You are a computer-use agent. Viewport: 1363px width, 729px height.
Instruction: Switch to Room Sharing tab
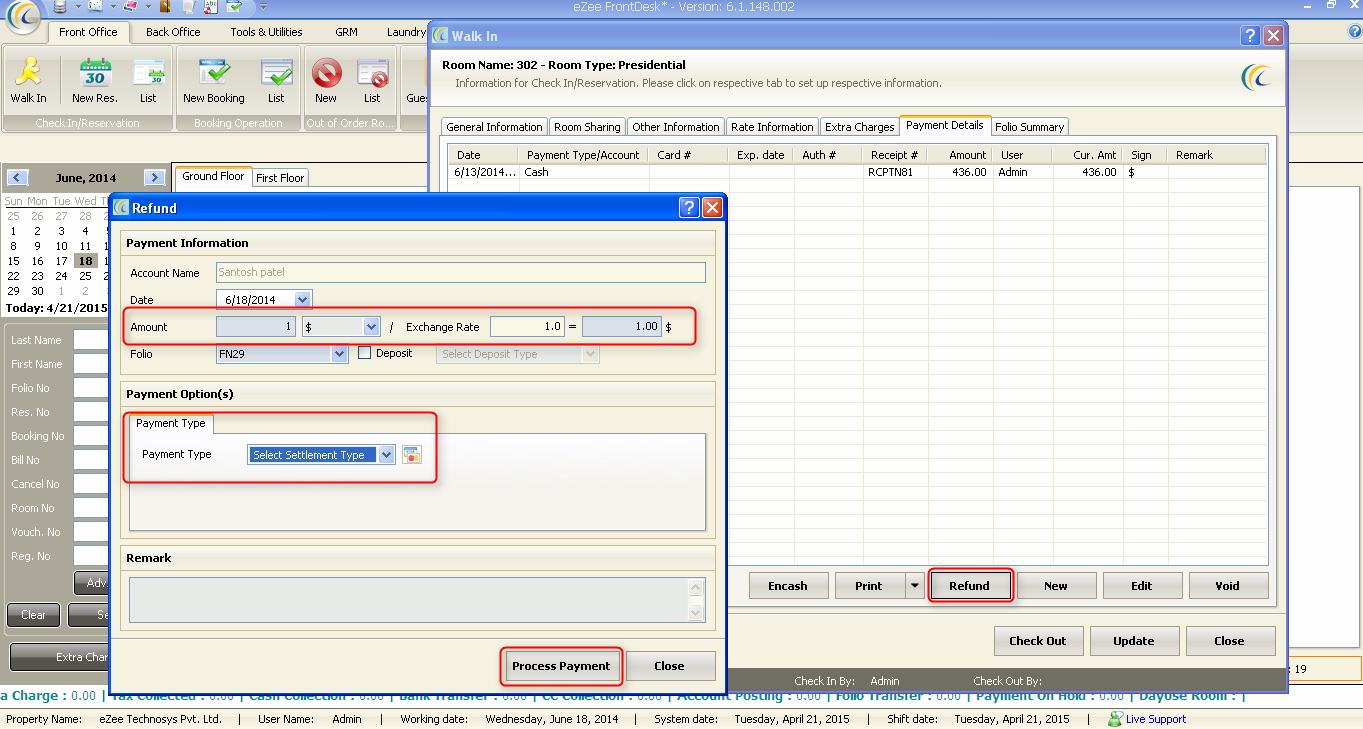[587, 127]
